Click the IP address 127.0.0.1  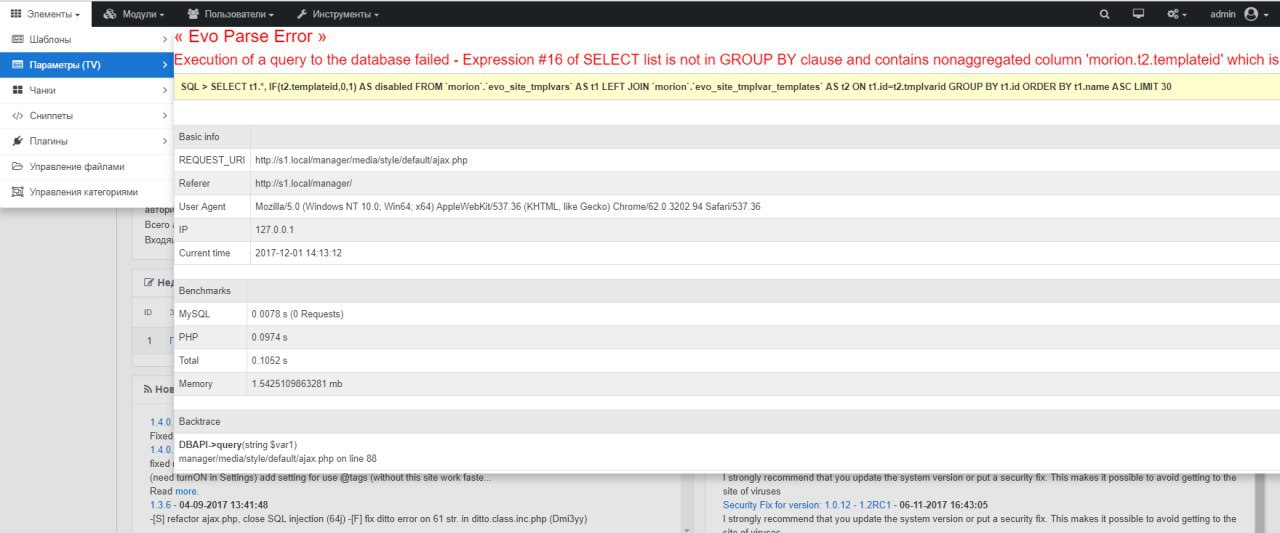click(x=275, y=230)
